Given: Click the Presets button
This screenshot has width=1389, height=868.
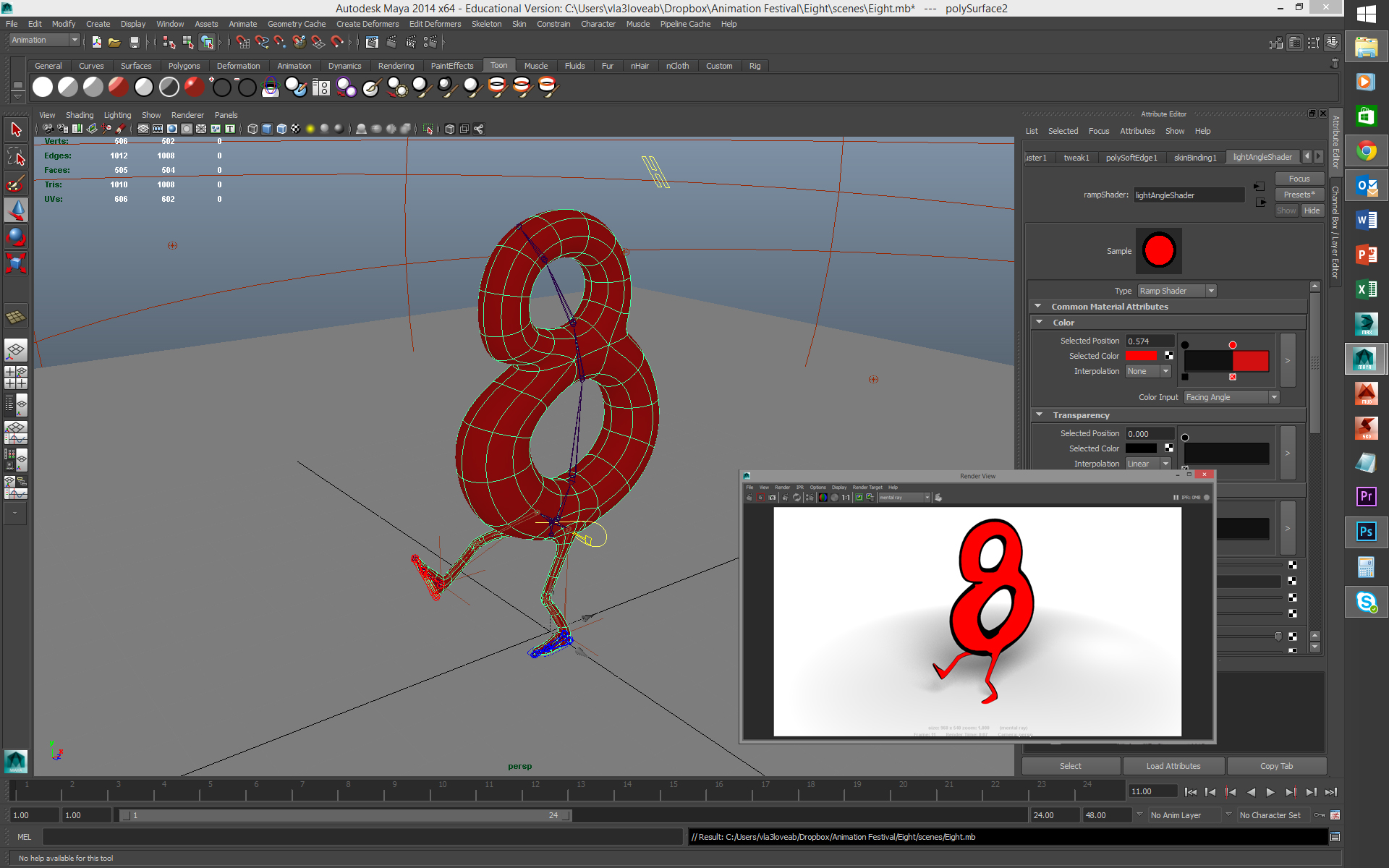Looking at the screenshot, I should [1299, 195].
